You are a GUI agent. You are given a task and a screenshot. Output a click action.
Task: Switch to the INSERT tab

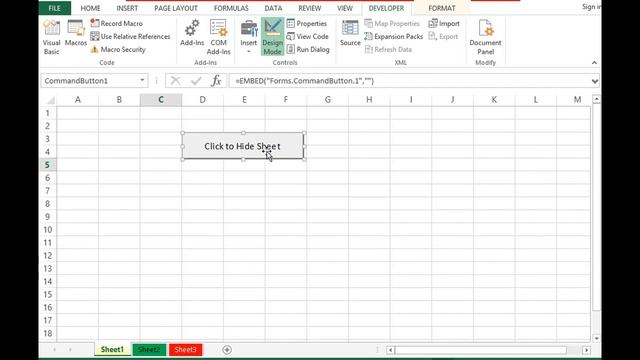pos(127,8)
